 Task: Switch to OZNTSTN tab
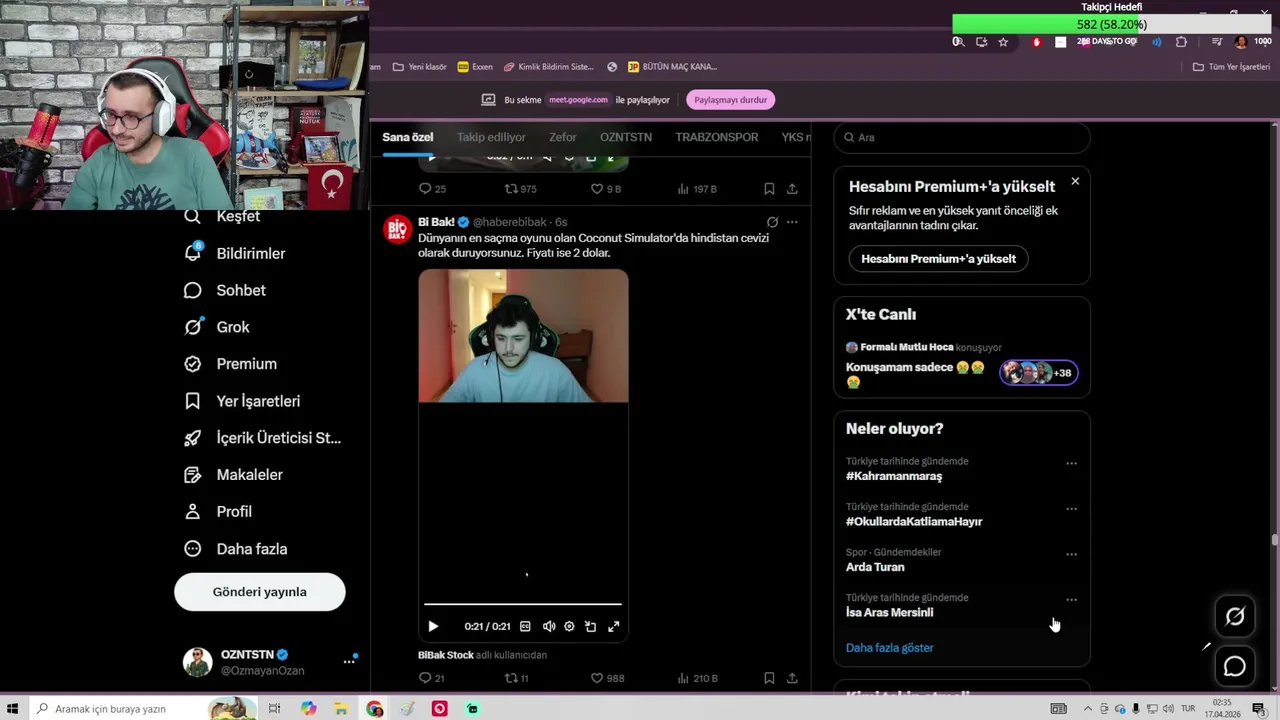click(x=626, y=137)
